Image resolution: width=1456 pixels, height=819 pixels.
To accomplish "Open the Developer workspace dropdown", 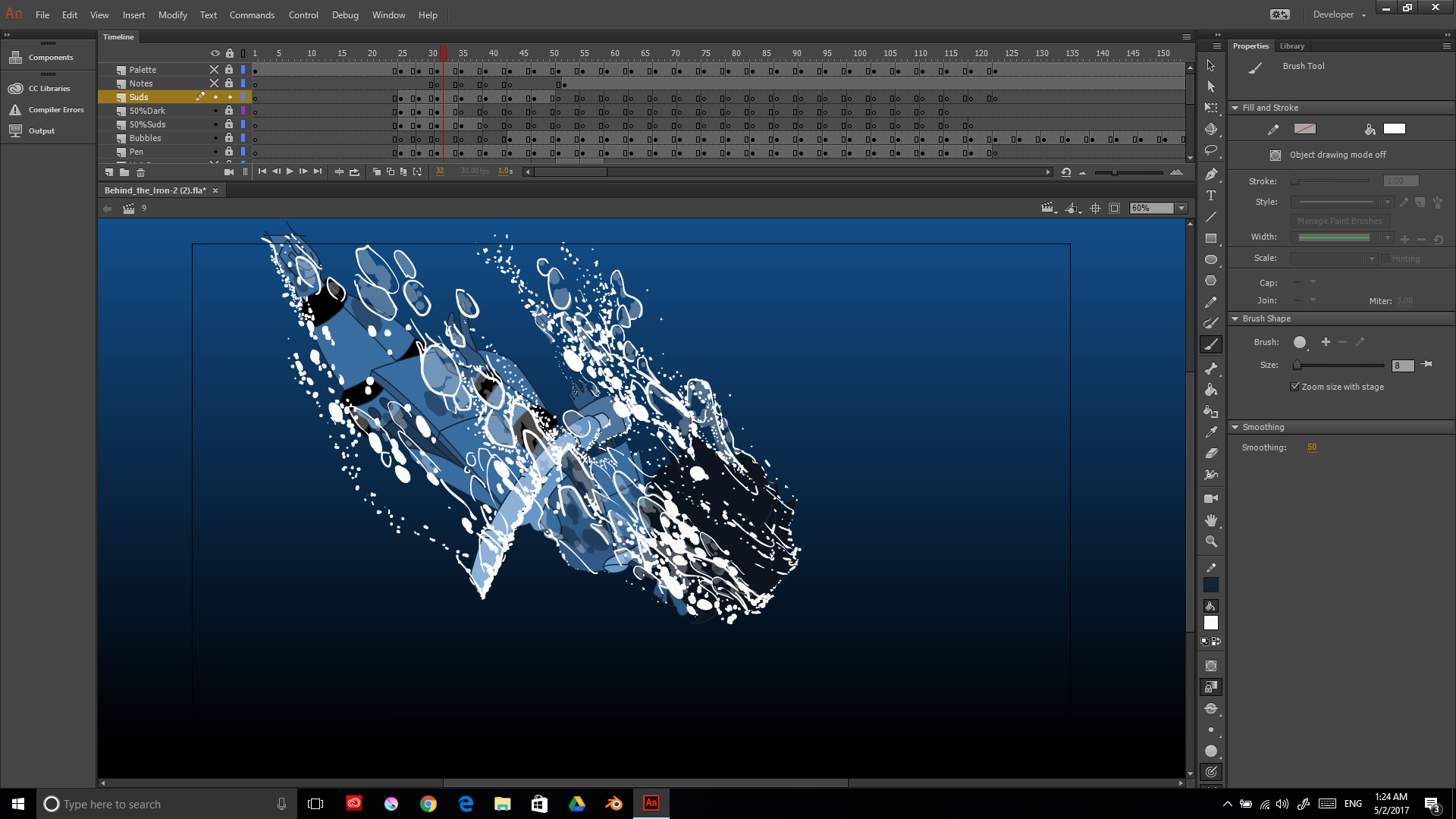I will (x=1339, y=14).
